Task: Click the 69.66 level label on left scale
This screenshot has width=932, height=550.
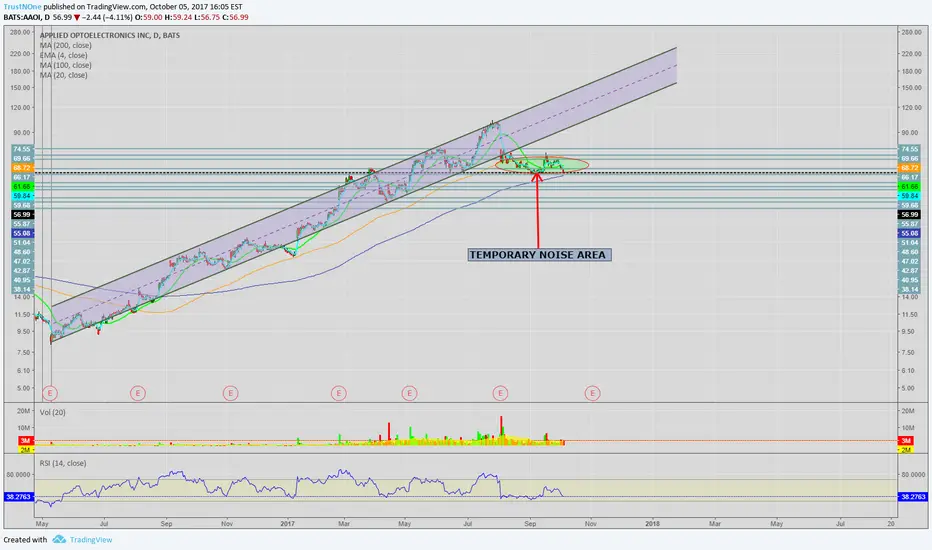Action: (22, 159)
